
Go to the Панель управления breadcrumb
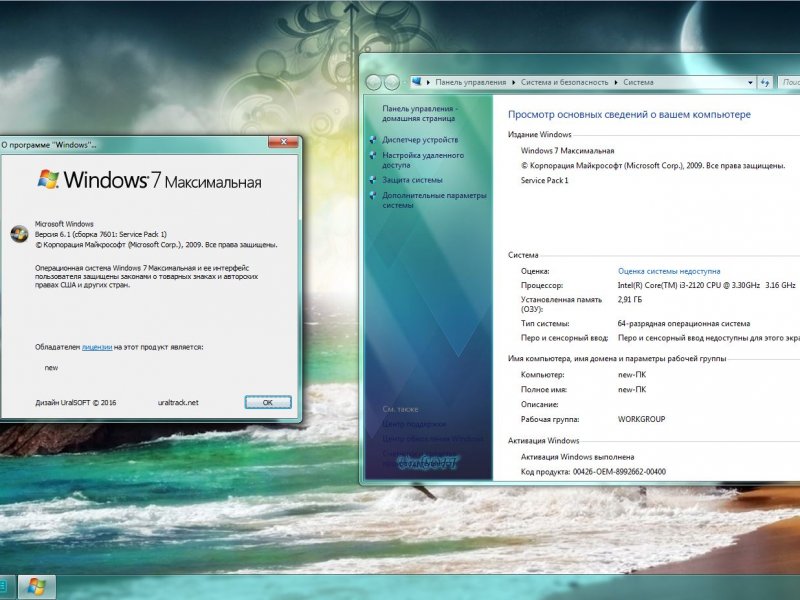point(470,82)
